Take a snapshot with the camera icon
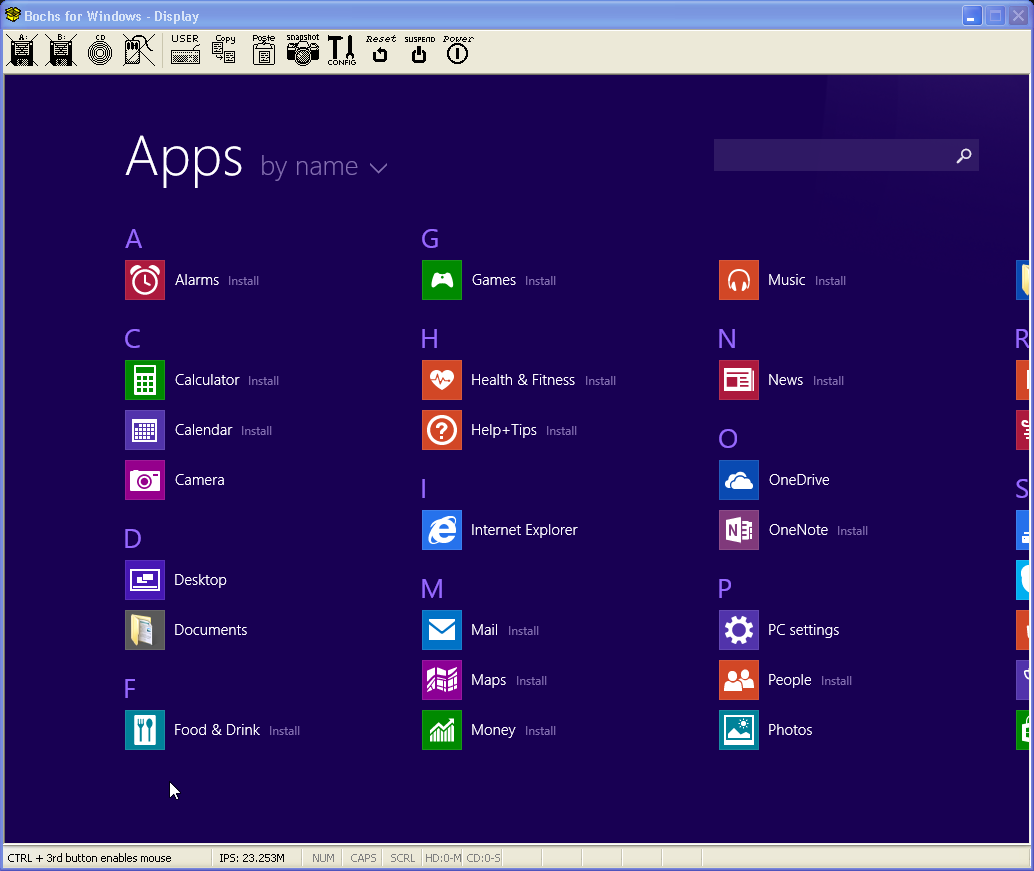This screenshot has height=871, width=1034. click(x=303, y=50)
